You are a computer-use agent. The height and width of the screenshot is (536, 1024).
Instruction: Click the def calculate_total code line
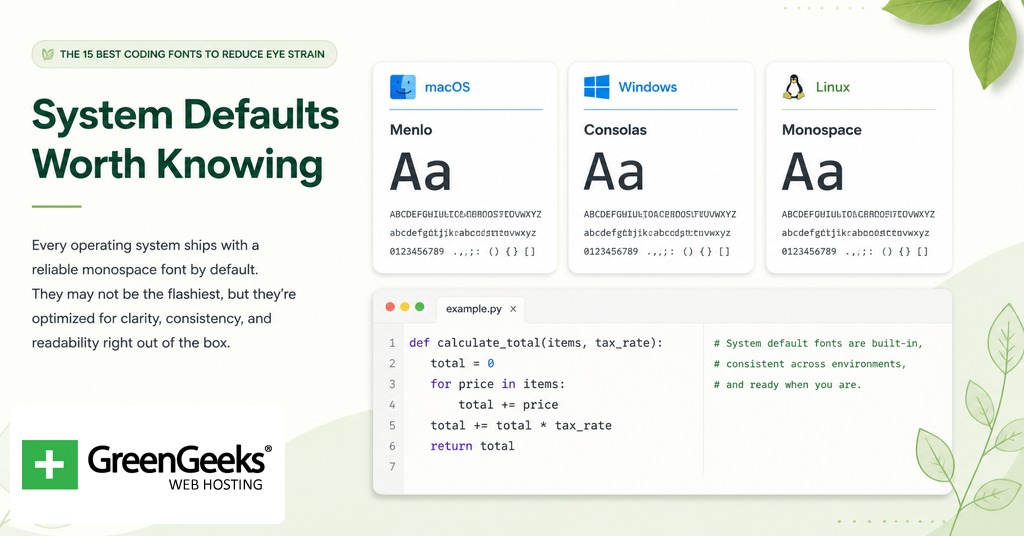(536, 343)
